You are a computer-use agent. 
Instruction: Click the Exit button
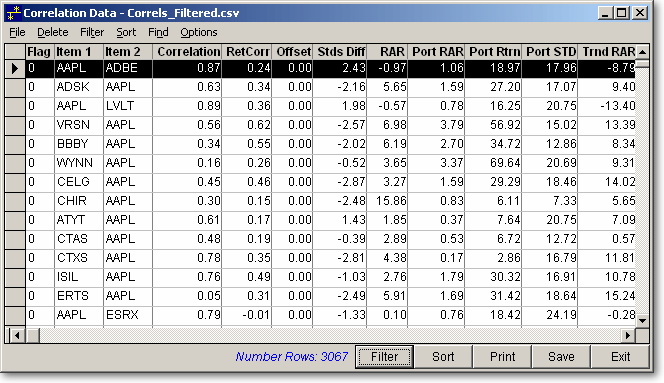point(620,357)
